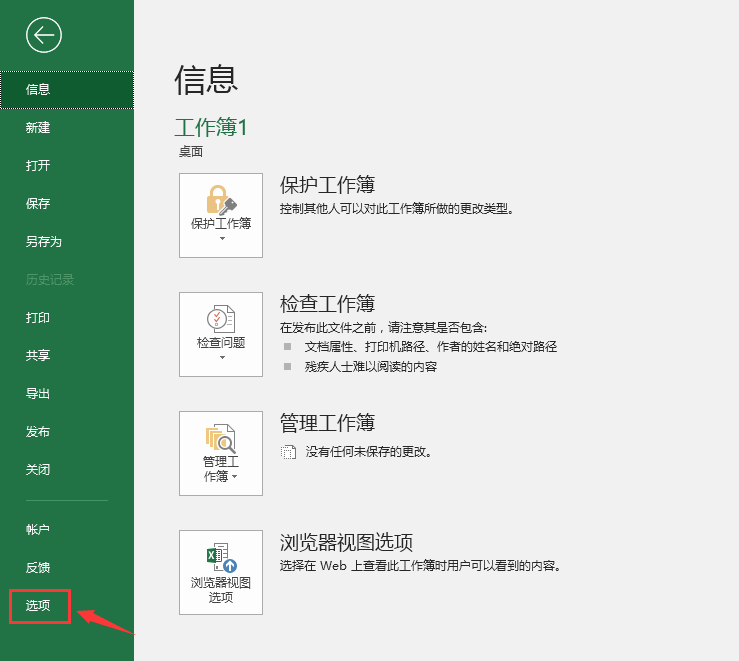739x661 pixels.
Task: Click the text 选择在 Web 上查看此工作簿时用户可以看到的内容。
Action: [x=420, y=565]
